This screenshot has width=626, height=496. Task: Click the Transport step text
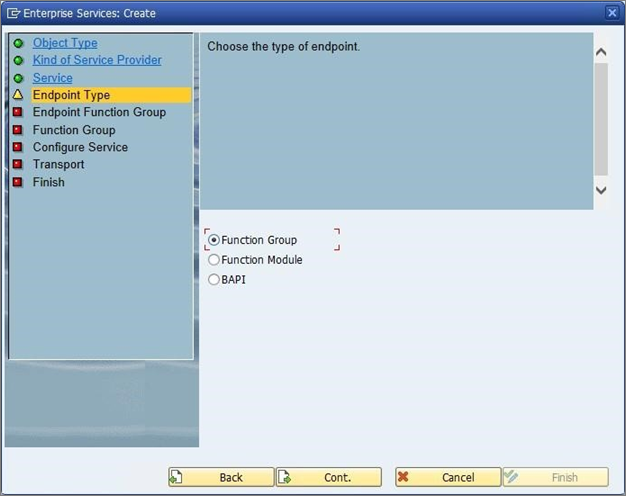click(x=59, y=164)
